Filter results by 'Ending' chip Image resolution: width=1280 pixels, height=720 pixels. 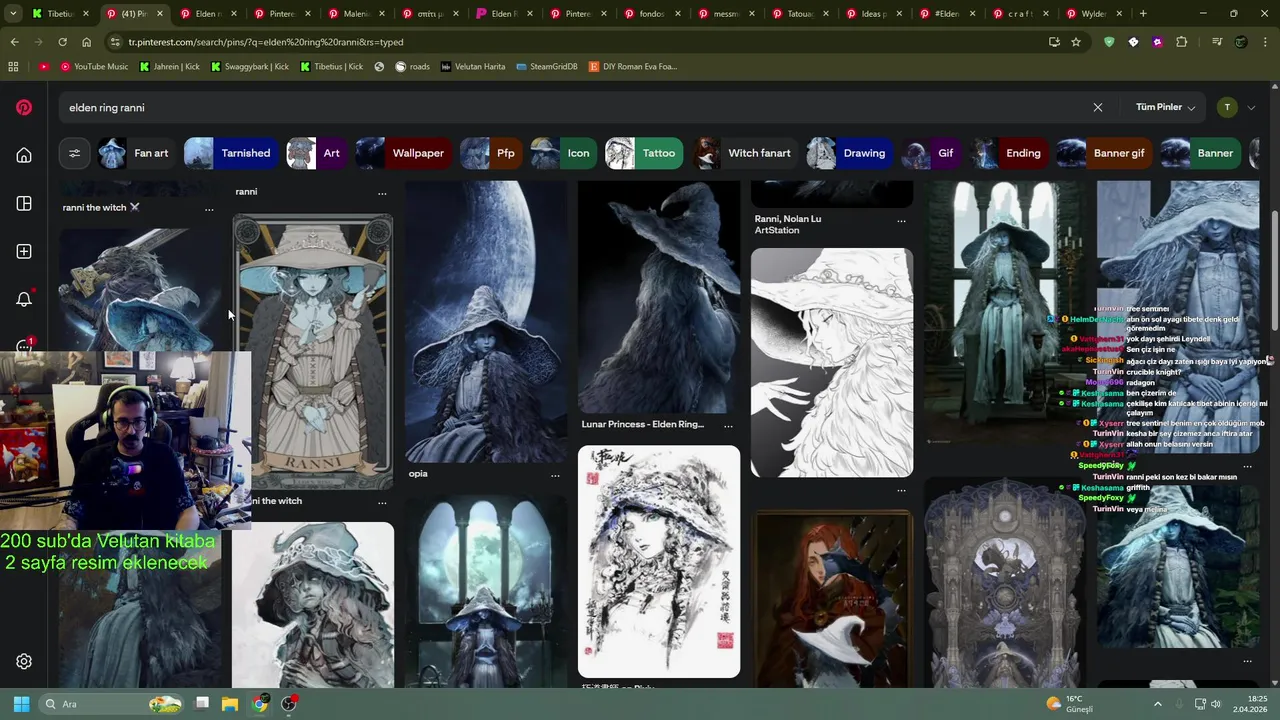(1010, 153)
